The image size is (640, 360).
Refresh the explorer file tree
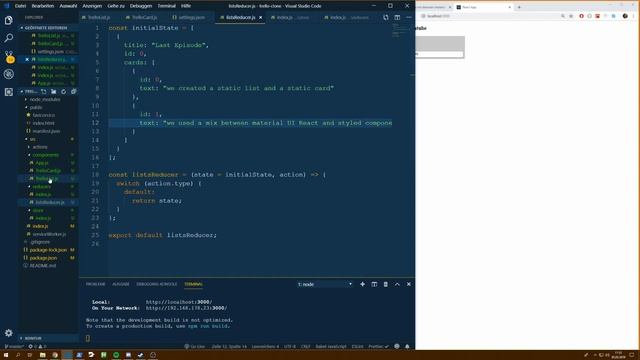click(63, 91)
